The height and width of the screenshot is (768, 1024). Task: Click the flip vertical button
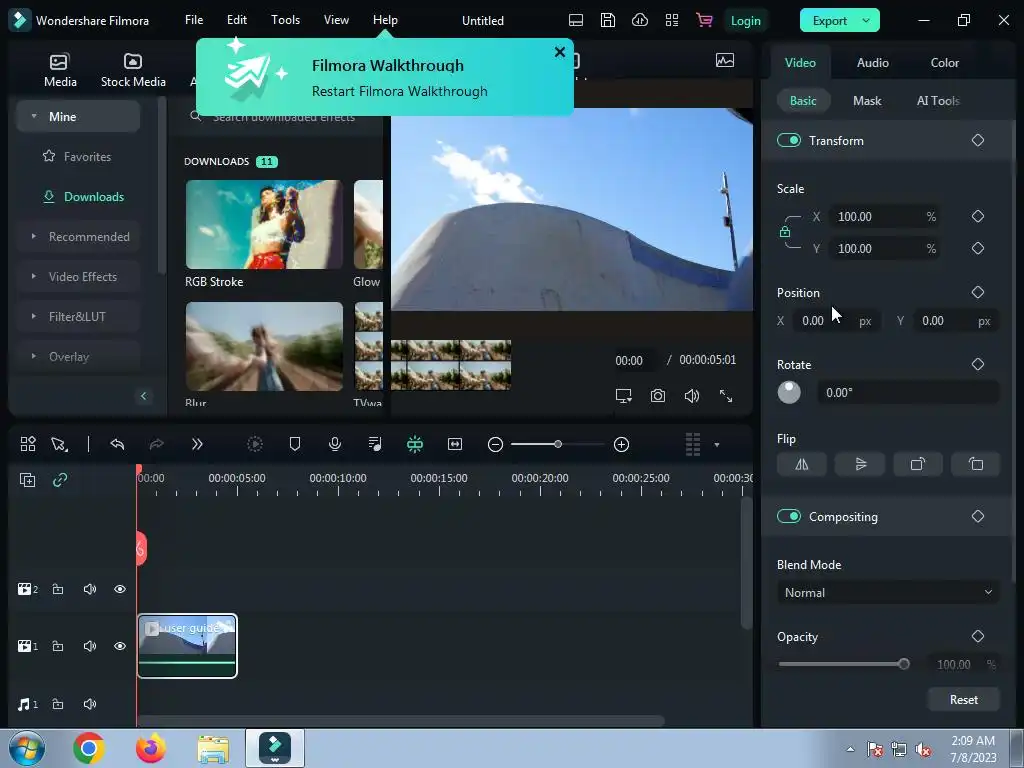tap(860, 464)
